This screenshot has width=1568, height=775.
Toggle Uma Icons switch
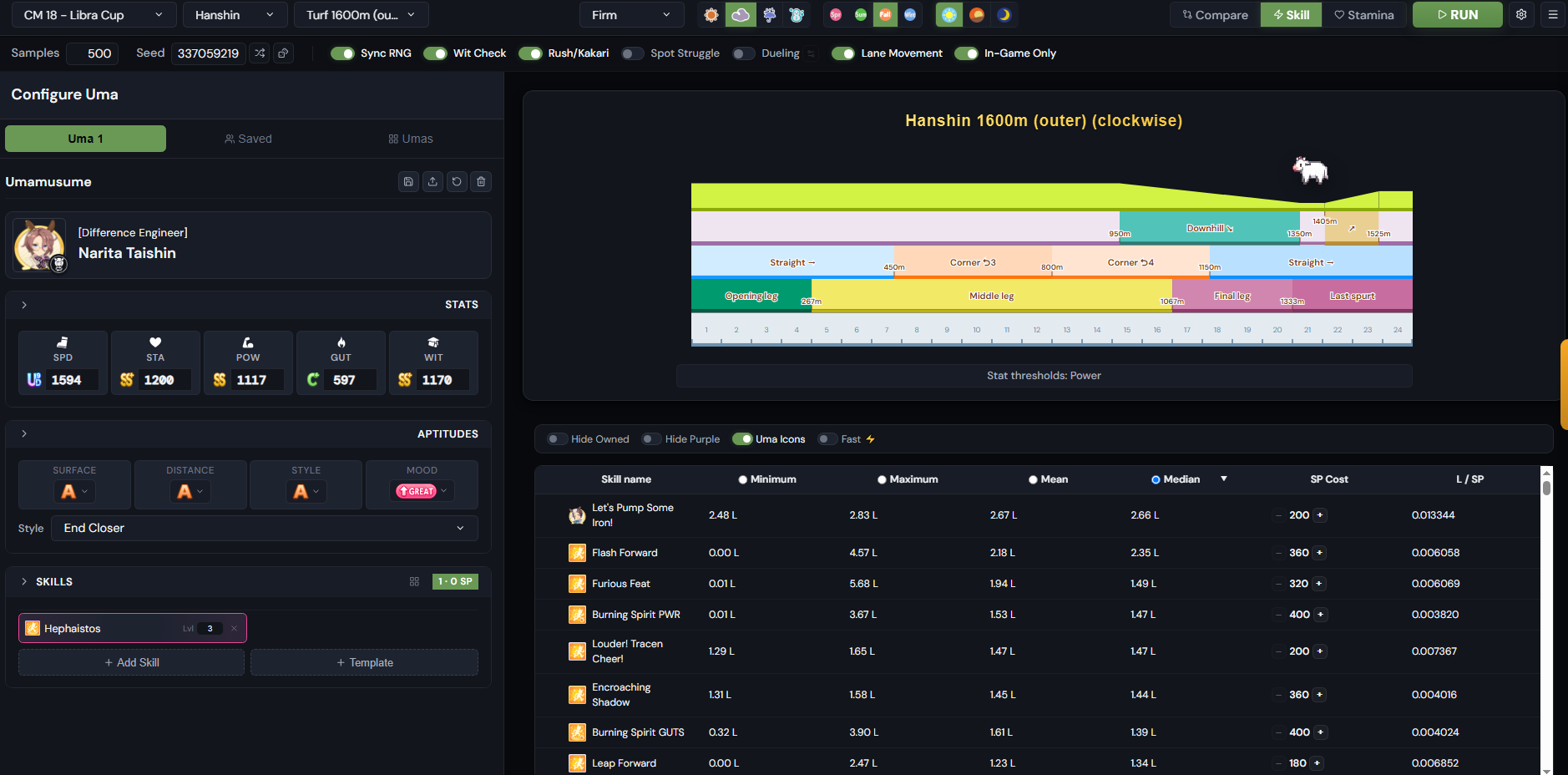tap(742, 439)
